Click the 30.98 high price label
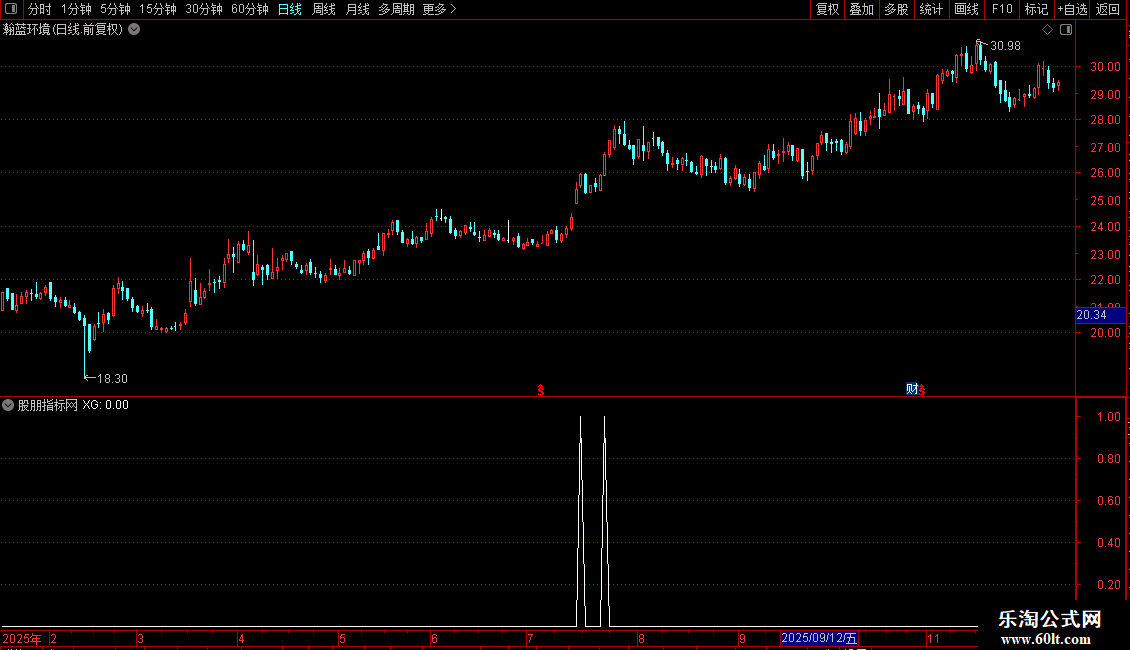 point(1005,46)
